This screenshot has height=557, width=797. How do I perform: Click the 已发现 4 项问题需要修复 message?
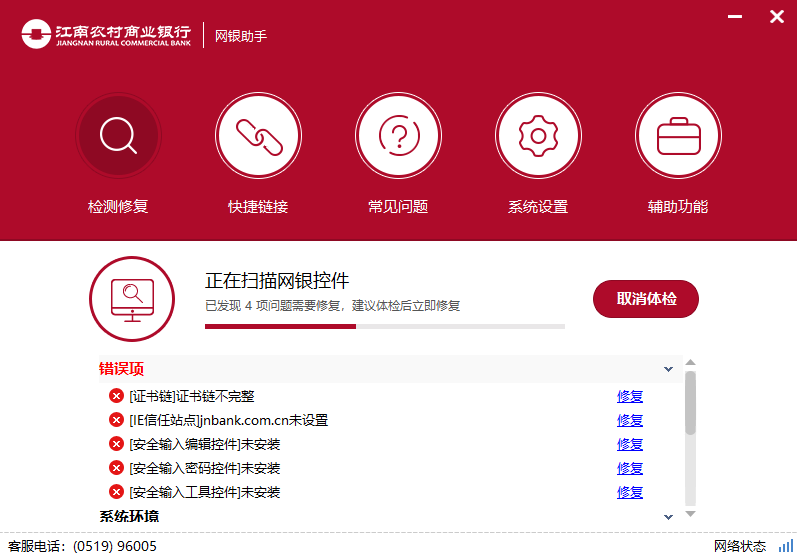tap(332, 305)
